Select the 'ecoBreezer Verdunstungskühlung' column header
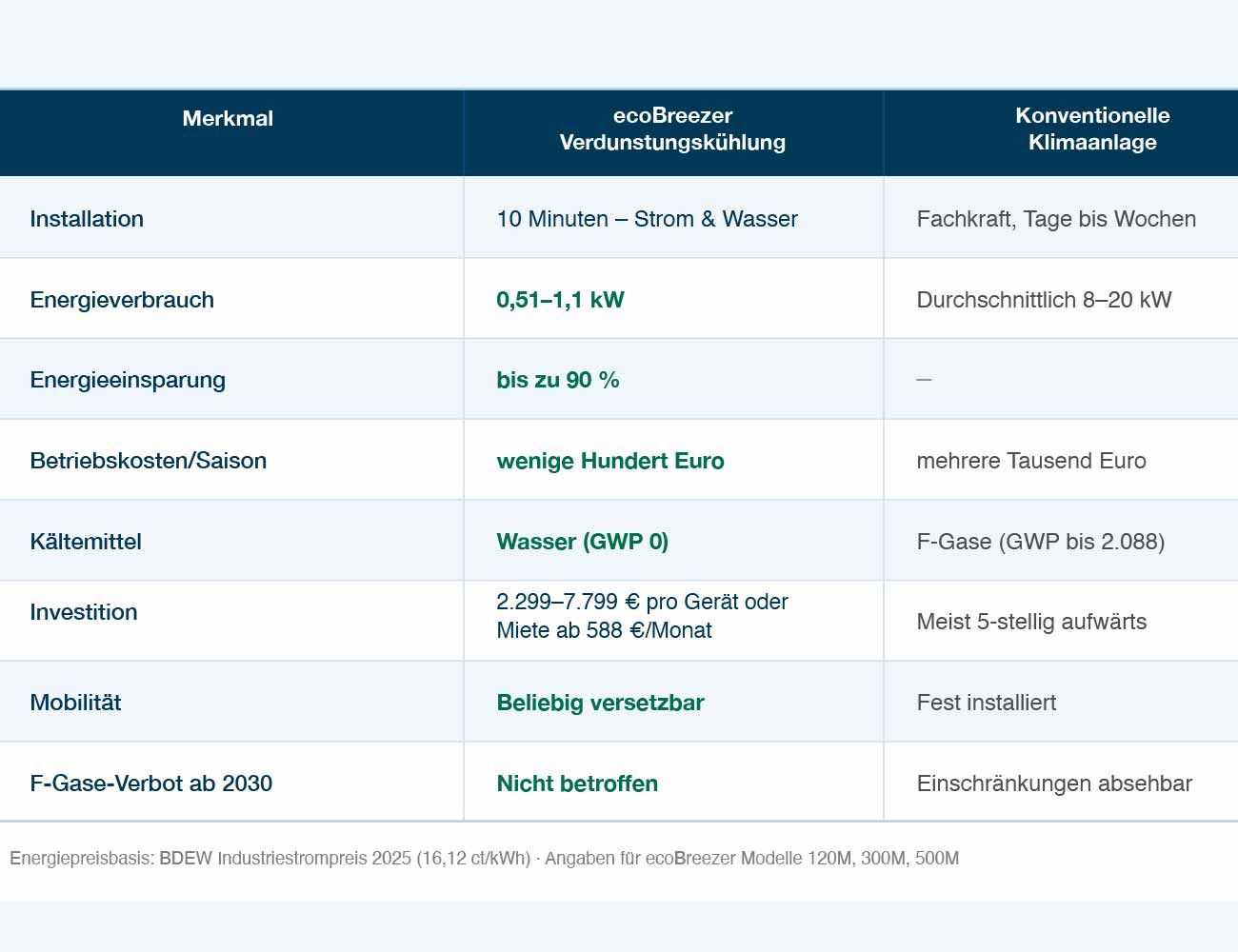This screenshot has height=952, width=1238. click(672, 129)
